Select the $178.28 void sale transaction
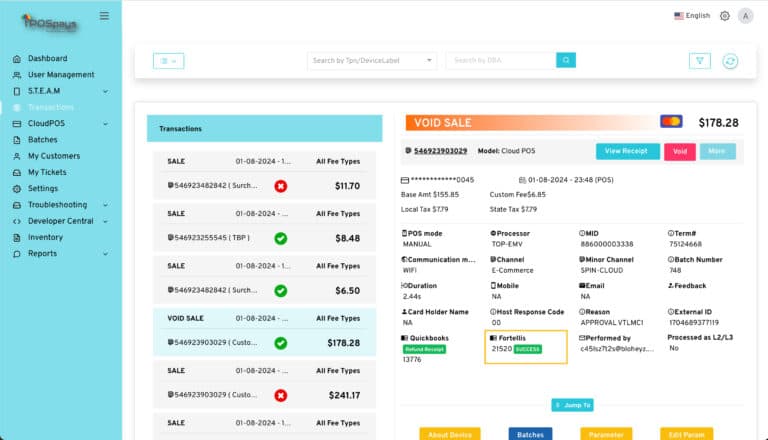Screen dimensions: 768x440 click(264, 332)
